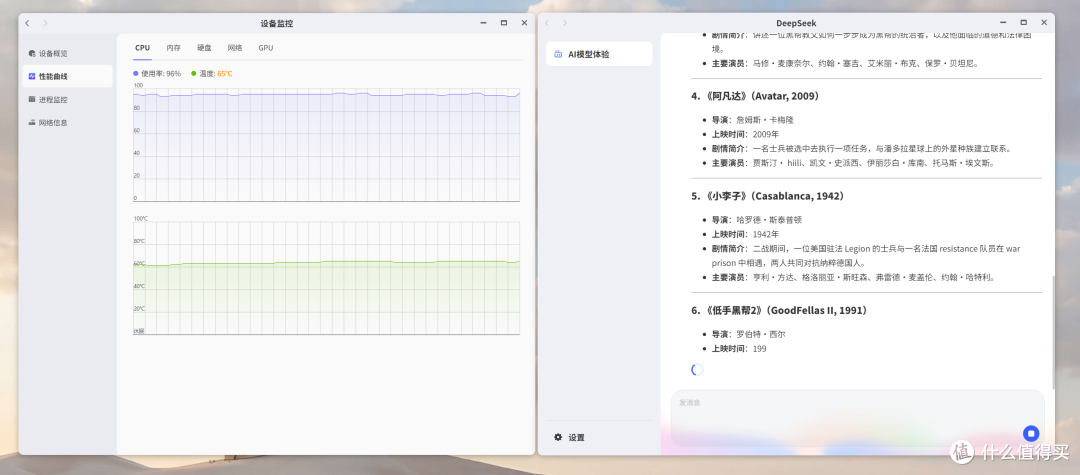The width and height of the screenshot is (1080, 475).
Task: Click the purple 使用率 legend dot
Action: pyautogui.click(x=136, y=74)
